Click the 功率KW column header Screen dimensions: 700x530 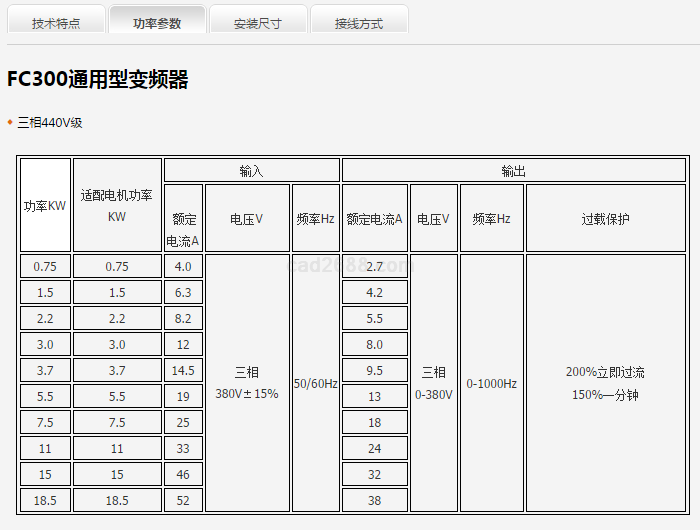click(45, 205)
